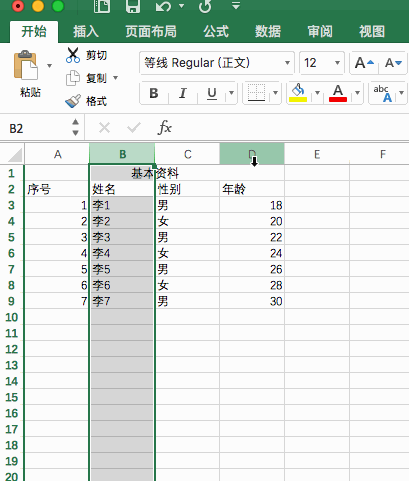Open the underline style dropdown arrow

231,93
